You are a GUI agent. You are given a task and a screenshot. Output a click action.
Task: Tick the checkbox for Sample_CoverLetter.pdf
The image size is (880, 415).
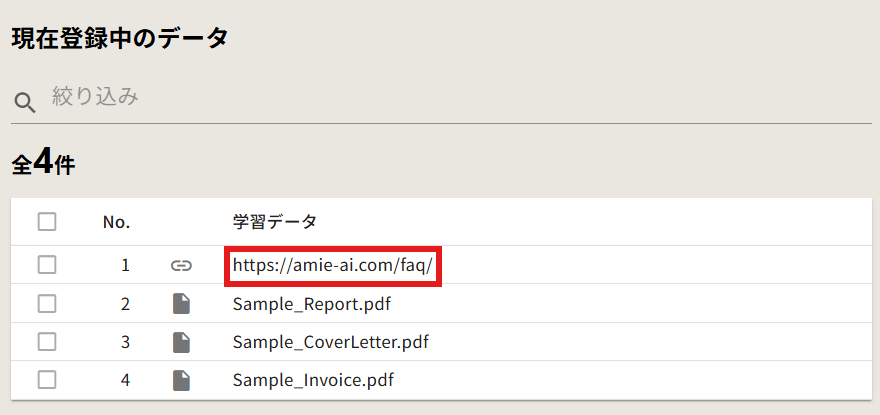click(47, 342)
